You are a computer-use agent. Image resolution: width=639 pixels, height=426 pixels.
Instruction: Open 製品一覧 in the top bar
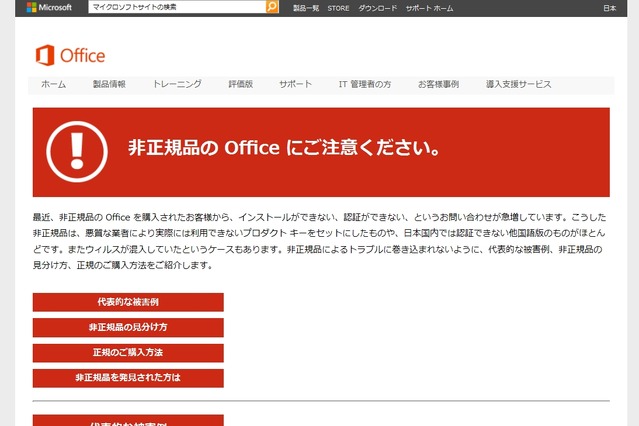(x=306, y=8)
